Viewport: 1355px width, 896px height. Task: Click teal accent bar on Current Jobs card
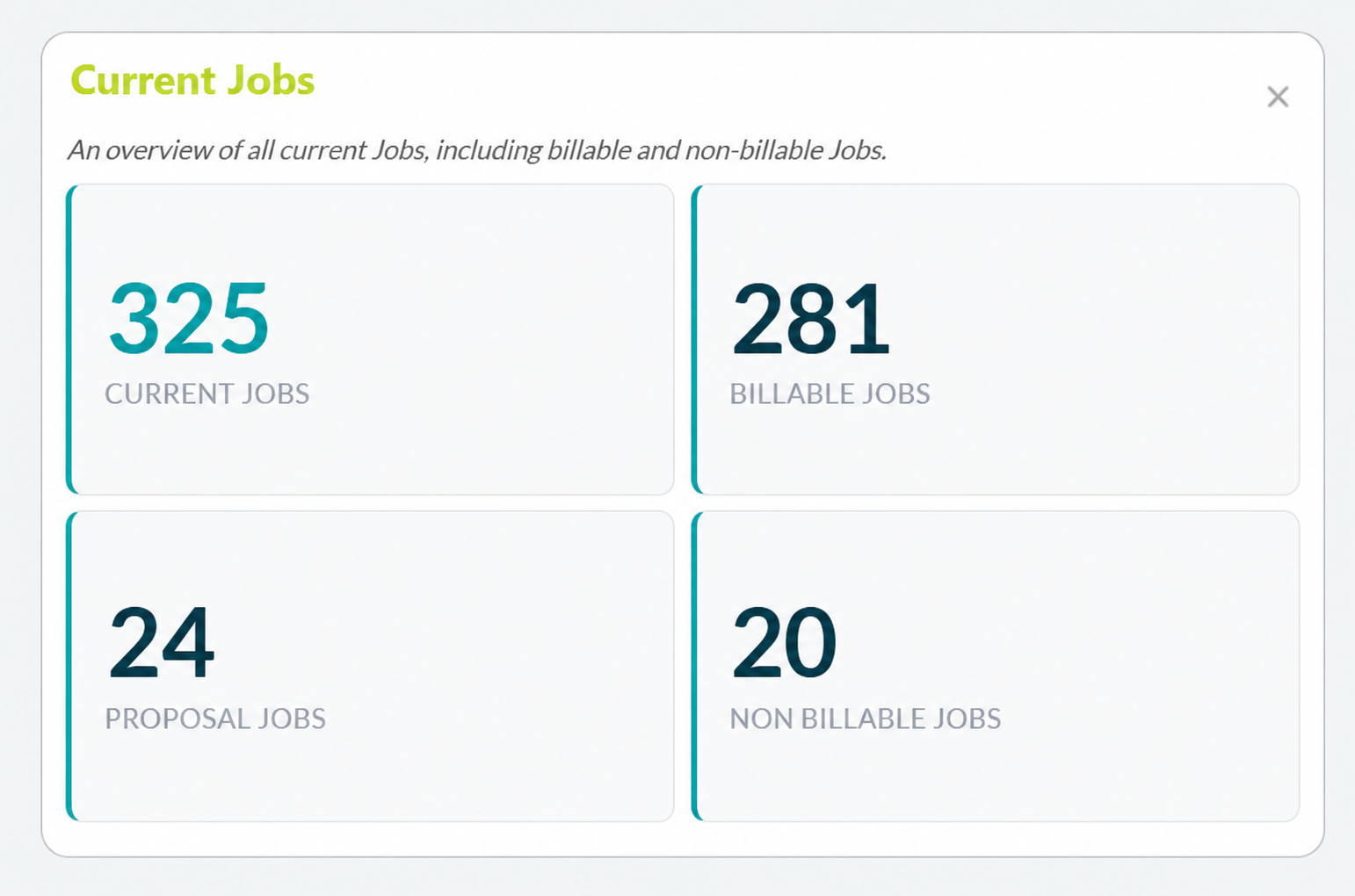[69, 339]
